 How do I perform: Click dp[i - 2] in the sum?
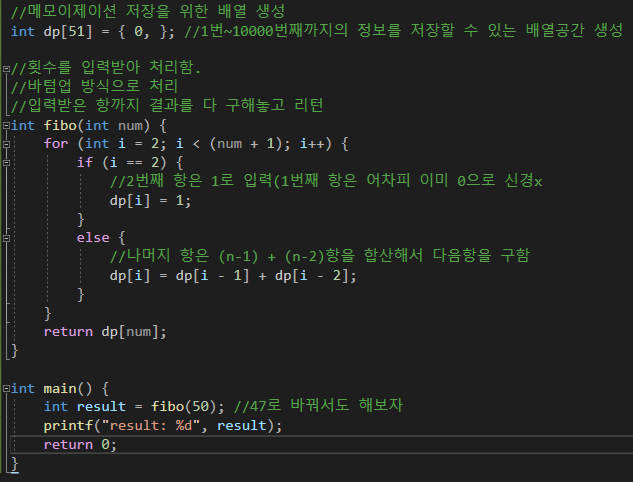point(311,276)
